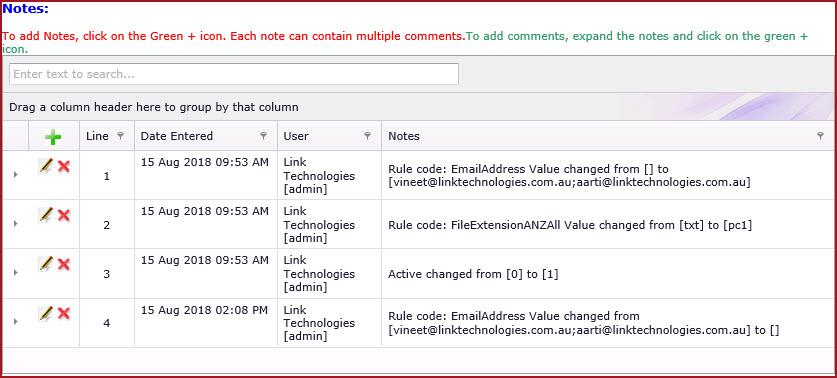Screen dimensions: 837x378
Task: Open the Line column filter
Action: [121, 136]
